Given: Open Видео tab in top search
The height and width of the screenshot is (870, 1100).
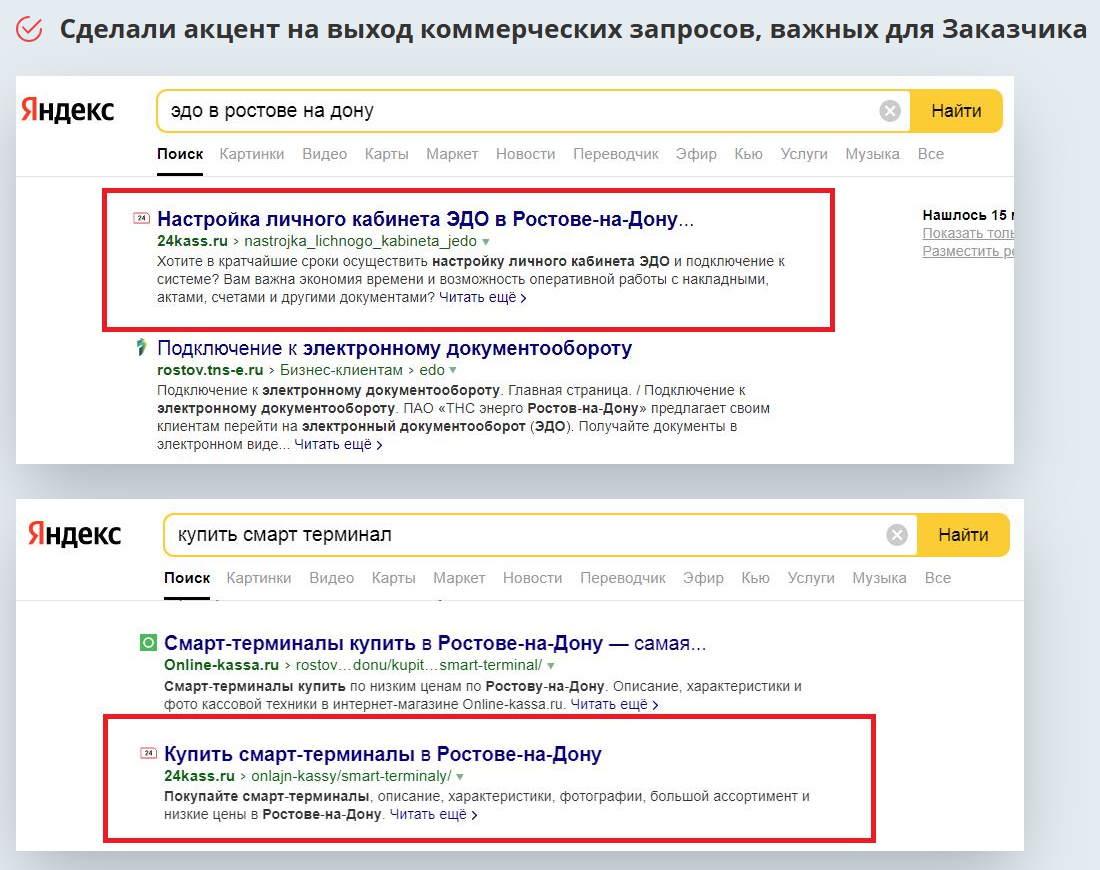Looking at the screenshot, I should point(324,154).
